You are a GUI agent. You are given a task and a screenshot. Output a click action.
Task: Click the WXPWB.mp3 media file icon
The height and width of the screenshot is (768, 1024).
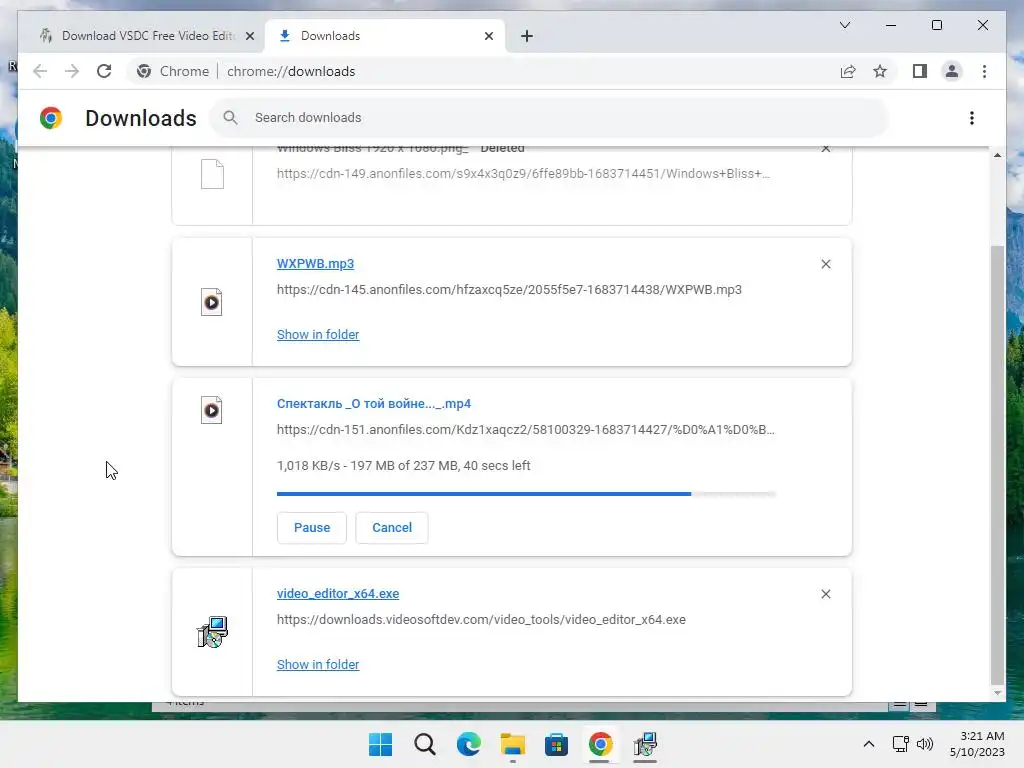coord(212,302)
